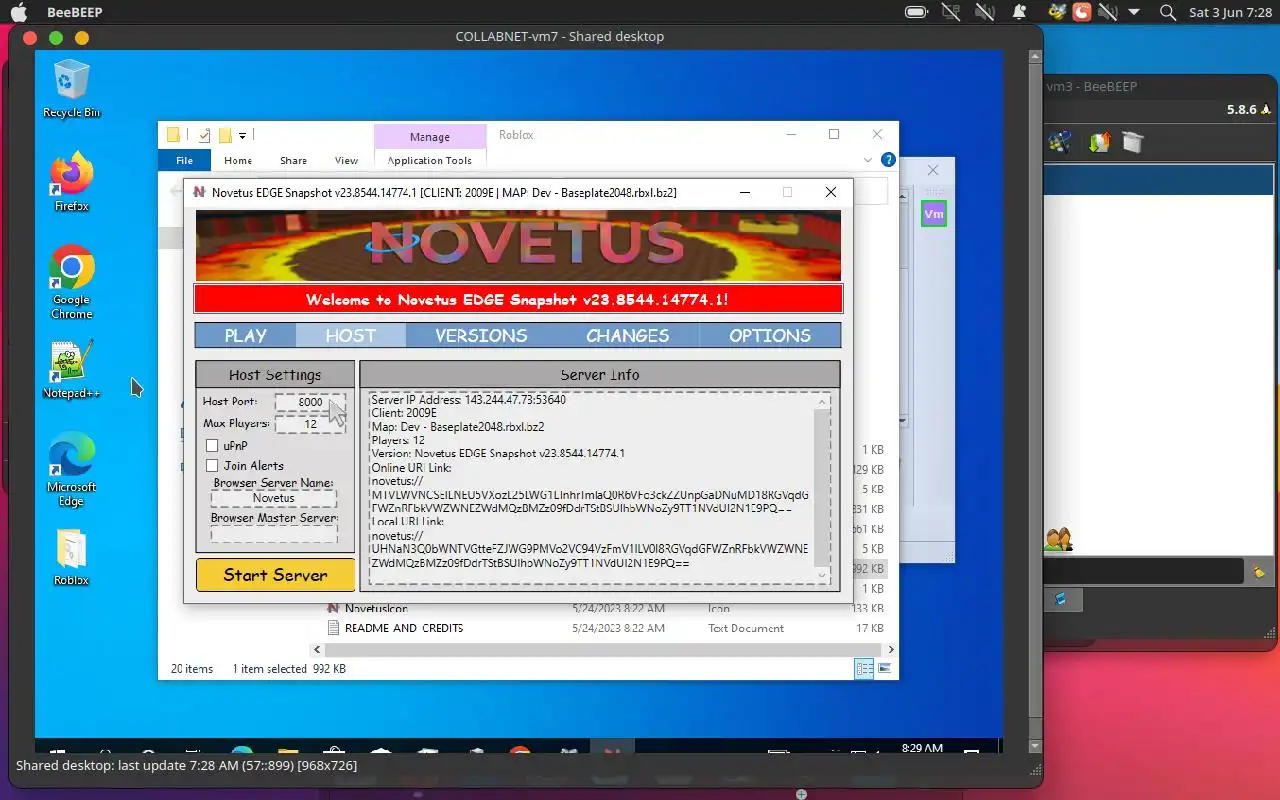This screenshot has width=1280, height=800.
Task: Click the orange app icon in the menu bar
Action: click(1082, 13)
